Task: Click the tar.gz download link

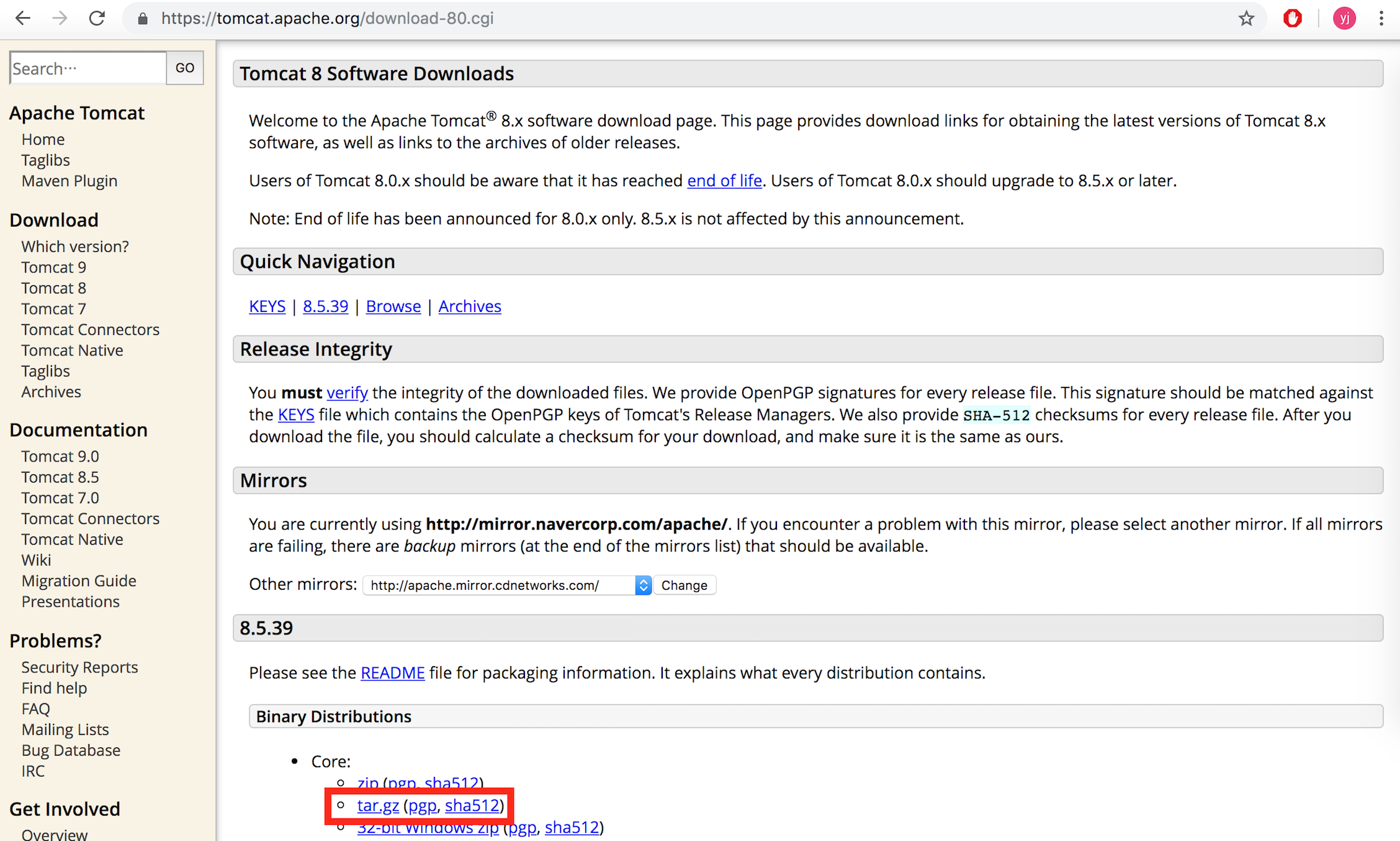Action: [x=378, y=806]
